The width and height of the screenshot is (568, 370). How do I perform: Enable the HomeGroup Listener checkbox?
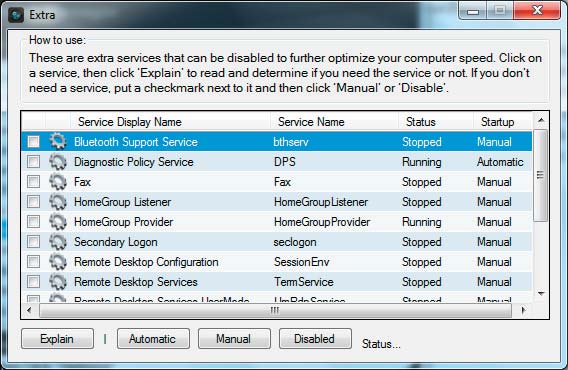[33, 201]
